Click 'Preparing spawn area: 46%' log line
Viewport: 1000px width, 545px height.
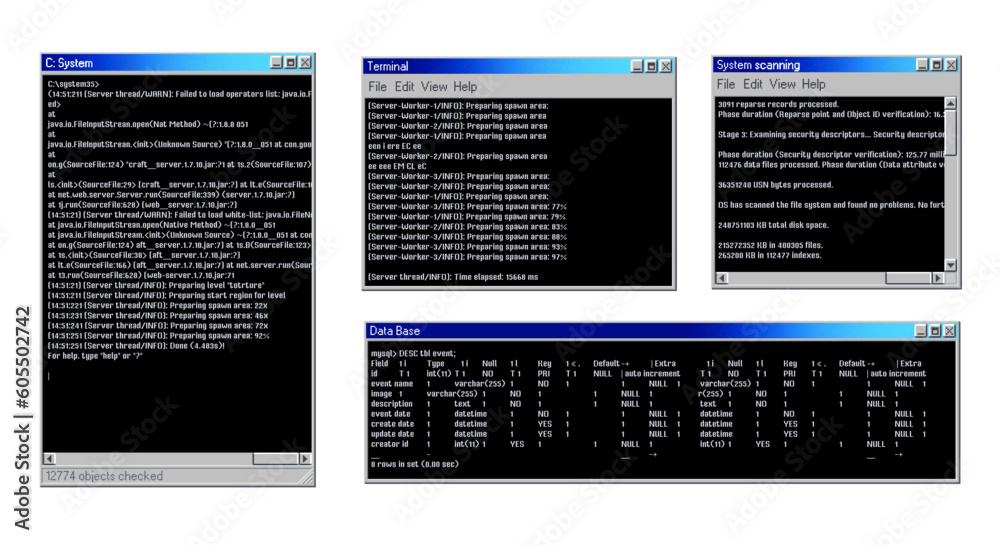coord(158,316)
